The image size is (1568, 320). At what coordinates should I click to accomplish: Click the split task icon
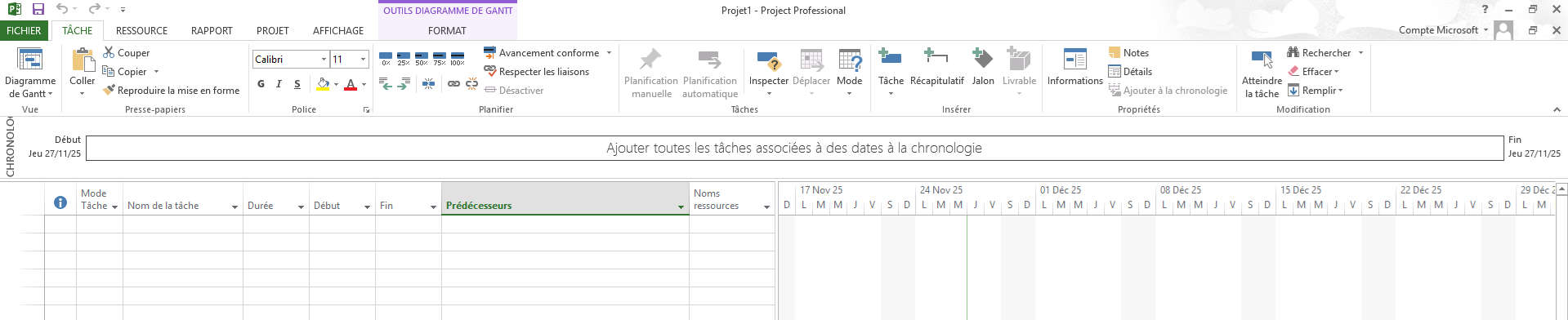coord(428,83)
